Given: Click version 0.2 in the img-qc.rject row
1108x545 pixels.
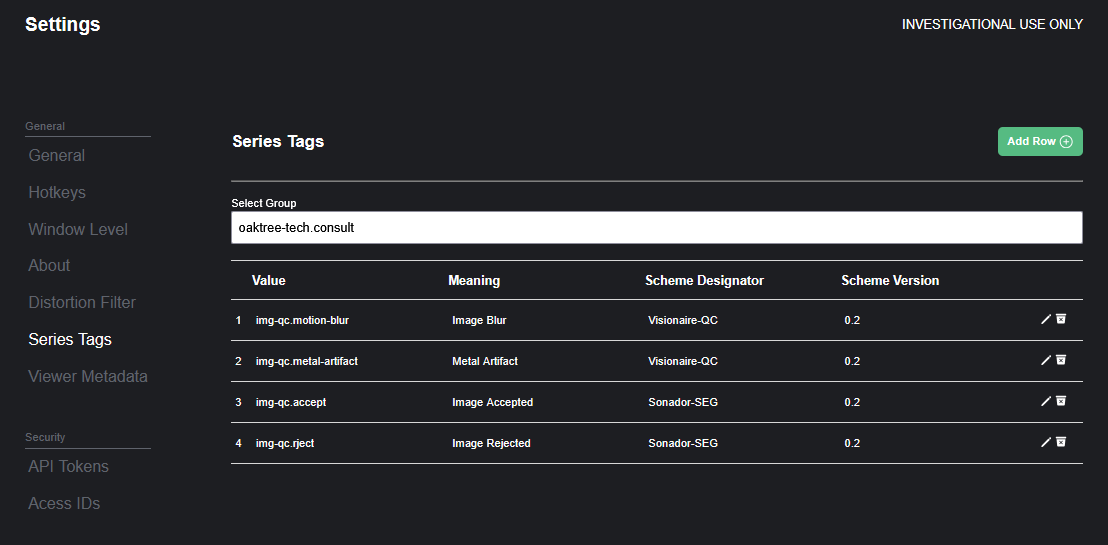Looking at the screenshot, I should (852, 443).
